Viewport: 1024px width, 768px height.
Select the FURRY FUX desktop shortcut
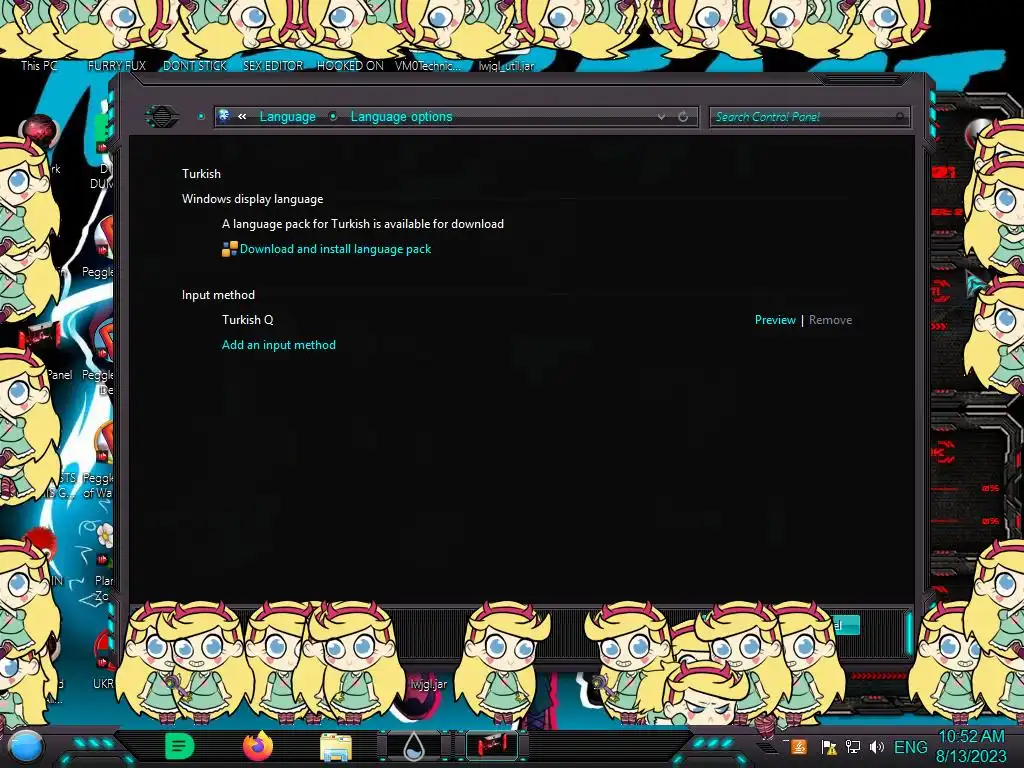pos(116,65)
